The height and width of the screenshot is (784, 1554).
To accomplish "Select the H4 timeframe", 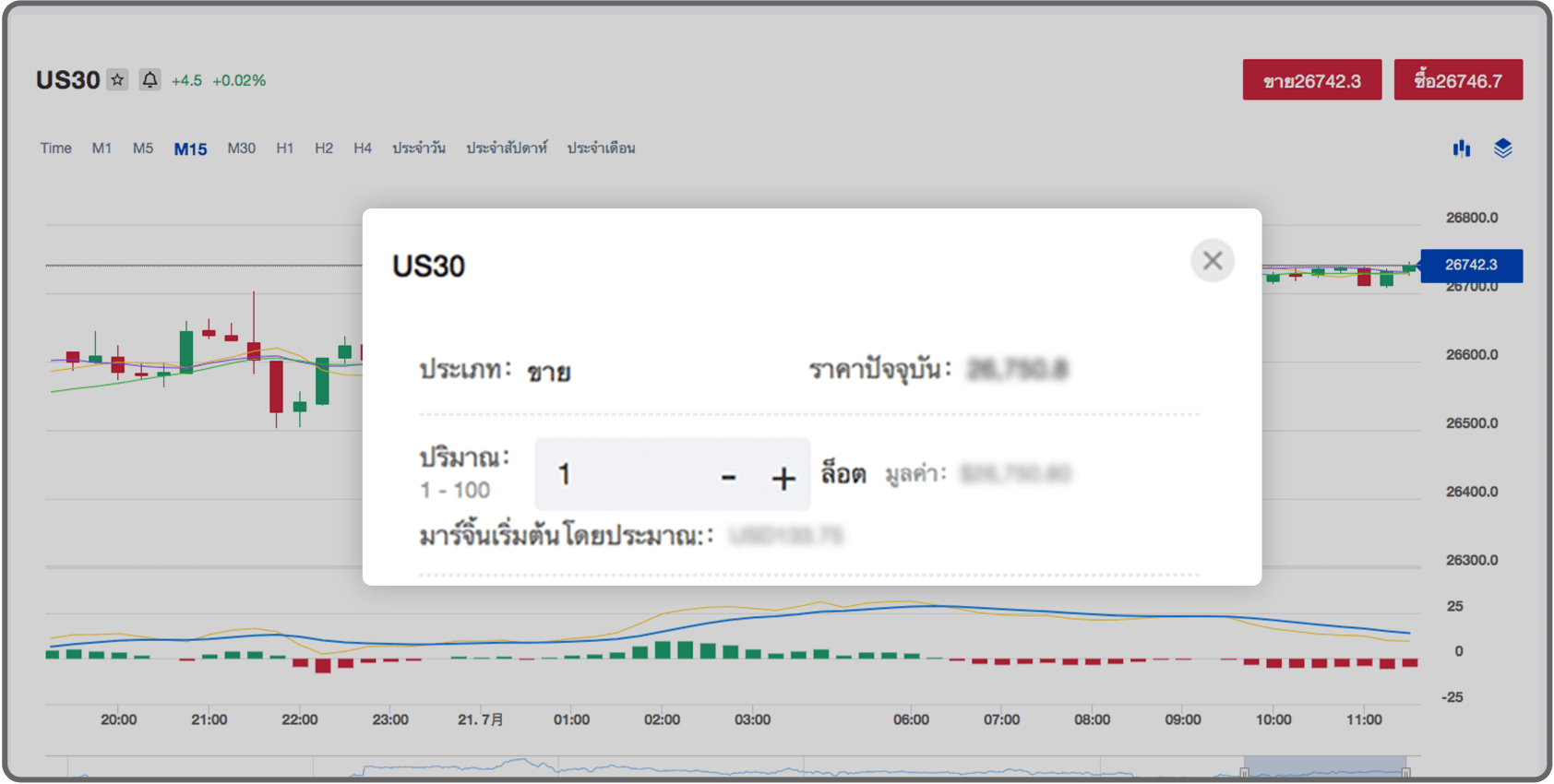I will point(362,148).
